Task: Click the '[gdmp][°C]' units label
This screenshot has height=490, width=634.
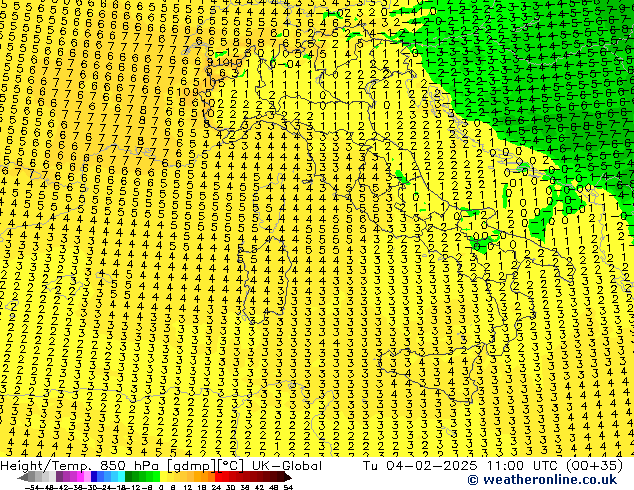Action: [206, 466]
